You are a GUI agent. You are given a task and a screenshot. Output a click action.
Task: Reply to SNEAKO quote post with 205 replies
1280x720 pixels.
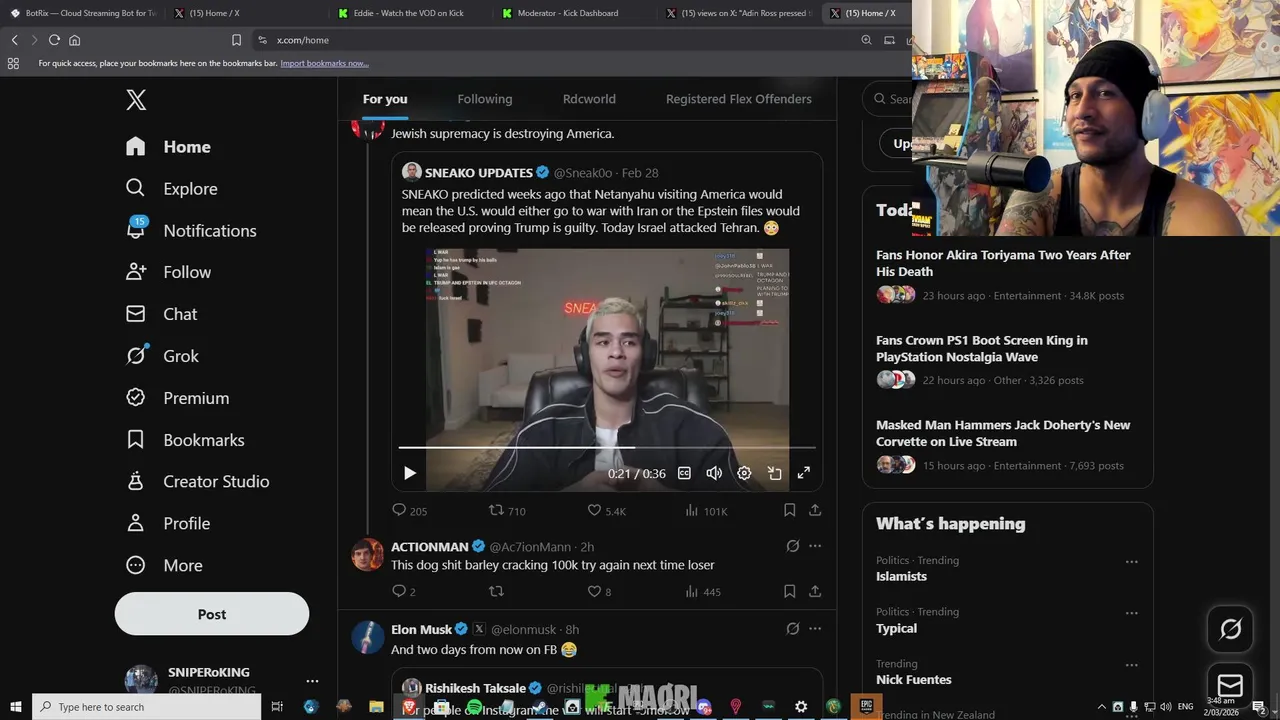point(409,510)
